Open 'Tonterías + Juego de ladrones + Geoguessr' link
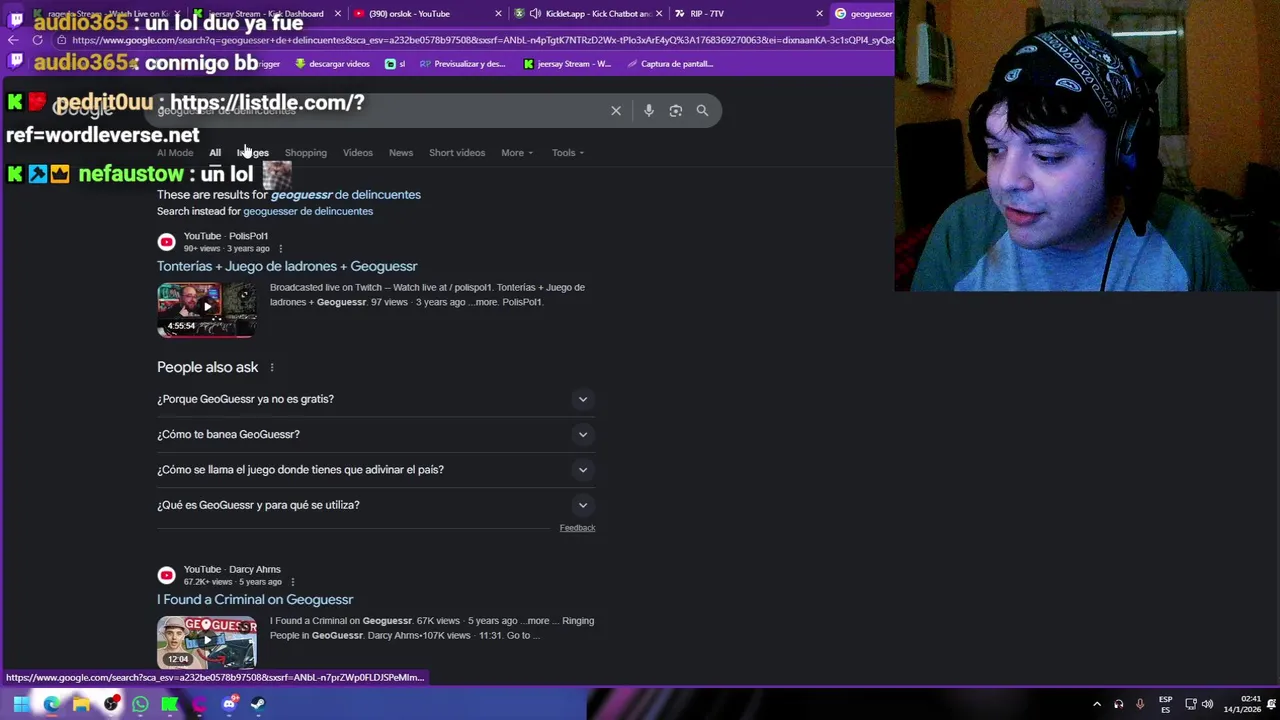The width and height of the screenshot is (1280, 720). tap(287, 266)
